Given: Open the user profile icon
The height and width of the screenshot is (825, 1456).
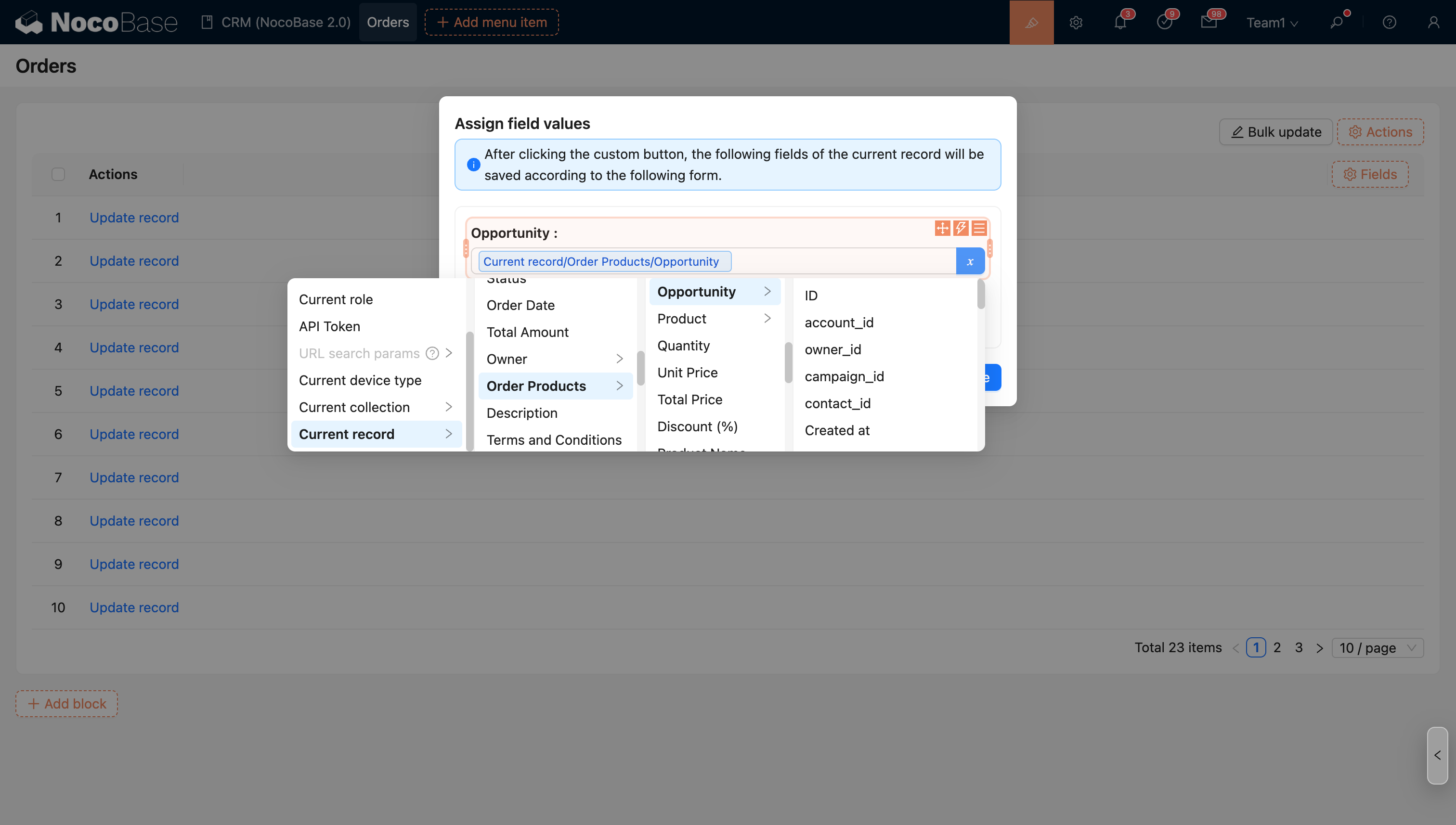Looking at the screenshot, I should [x=1433, y=22].
